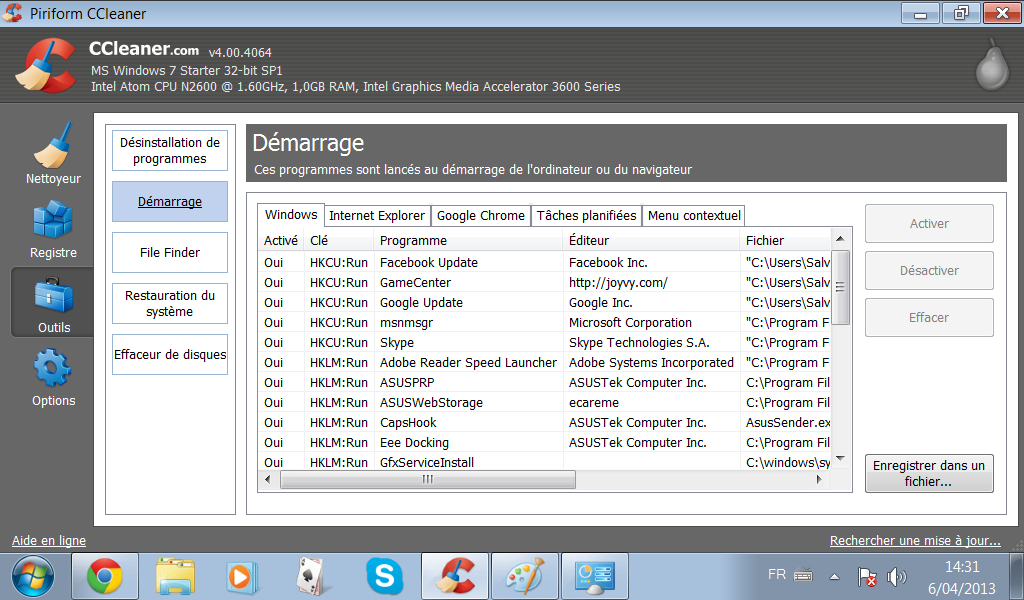Click the volume speaker tray icon
1024x600 pixels.
tap(897, 577)
